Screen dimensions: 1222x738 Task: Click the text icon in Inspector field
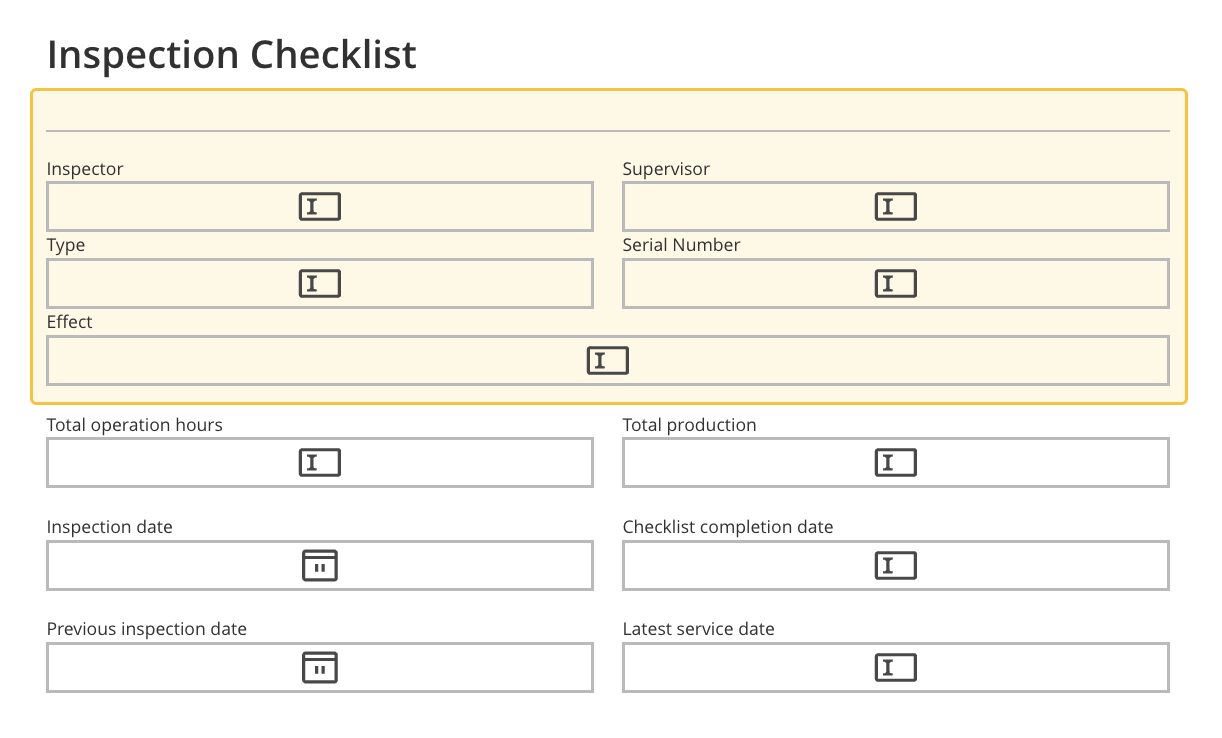click(320, 207)
